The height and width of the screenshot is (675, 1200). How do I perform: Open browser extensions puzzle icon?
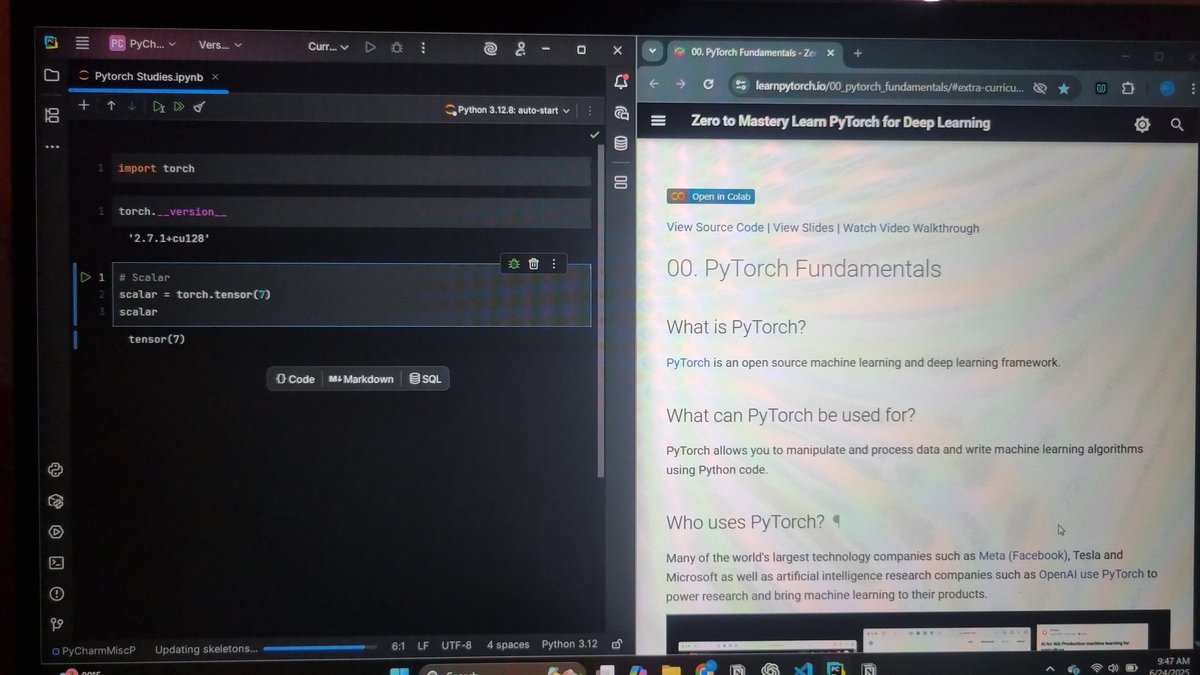(x=1128, y=88)
